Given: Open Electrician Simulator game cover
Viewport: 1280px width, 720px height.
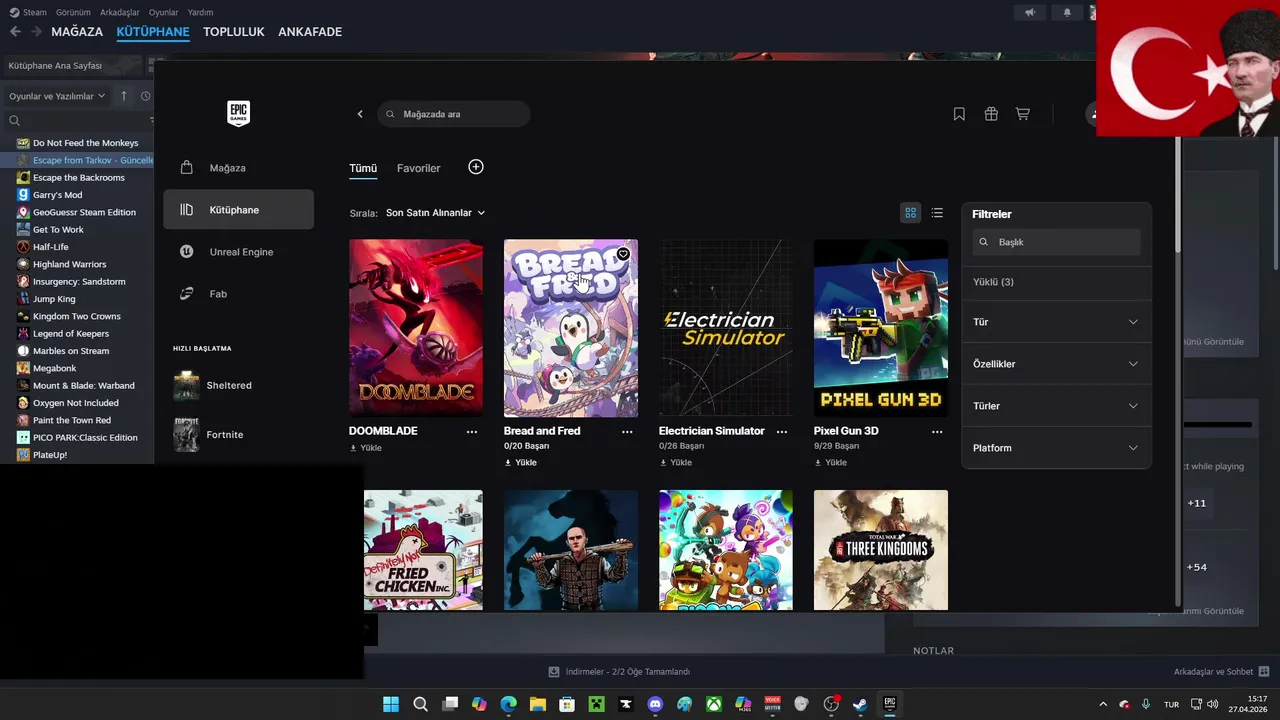Looking at the screenshot, I should click(726, 327).
